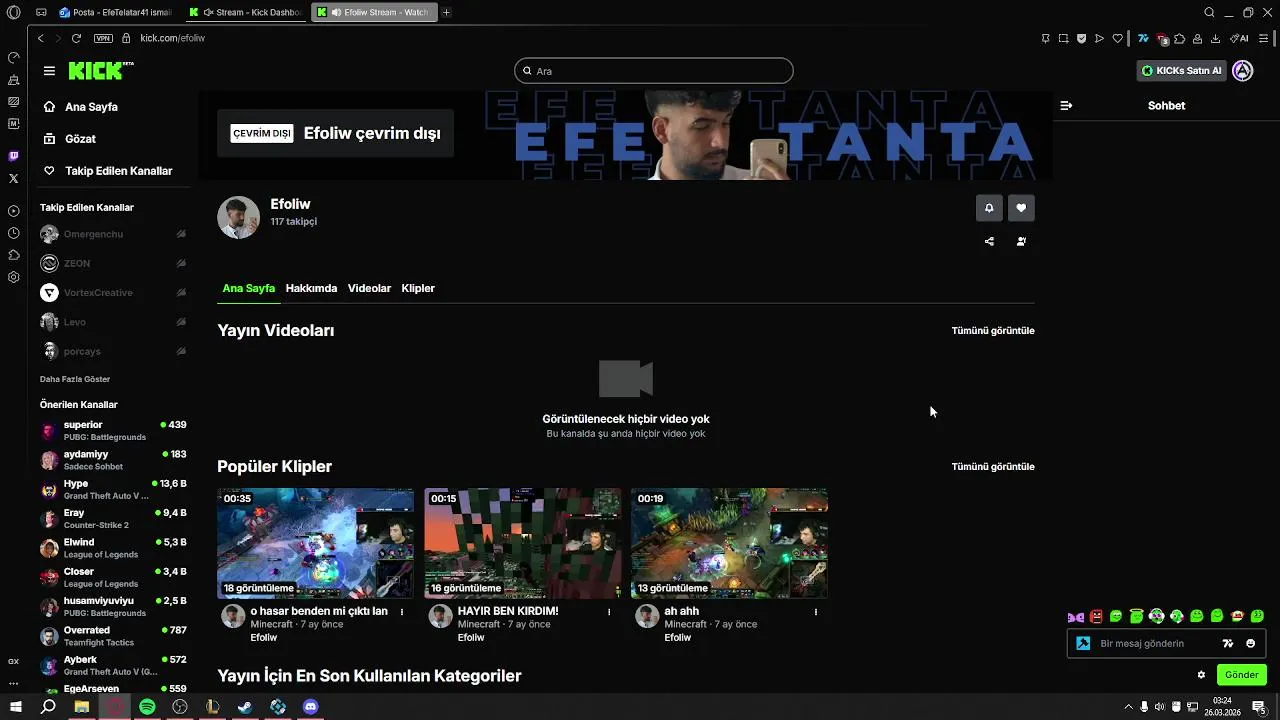Switch to the Ana Sayfa channel tab
1280x720 pixels.
pyautogui.click(x=248, y=288)
